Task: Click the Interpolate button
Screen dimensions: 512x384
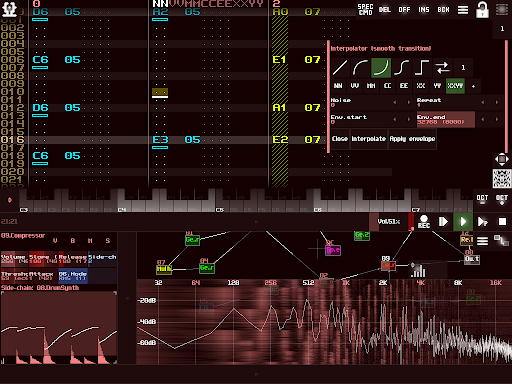Action: click(x=369, y=139)
